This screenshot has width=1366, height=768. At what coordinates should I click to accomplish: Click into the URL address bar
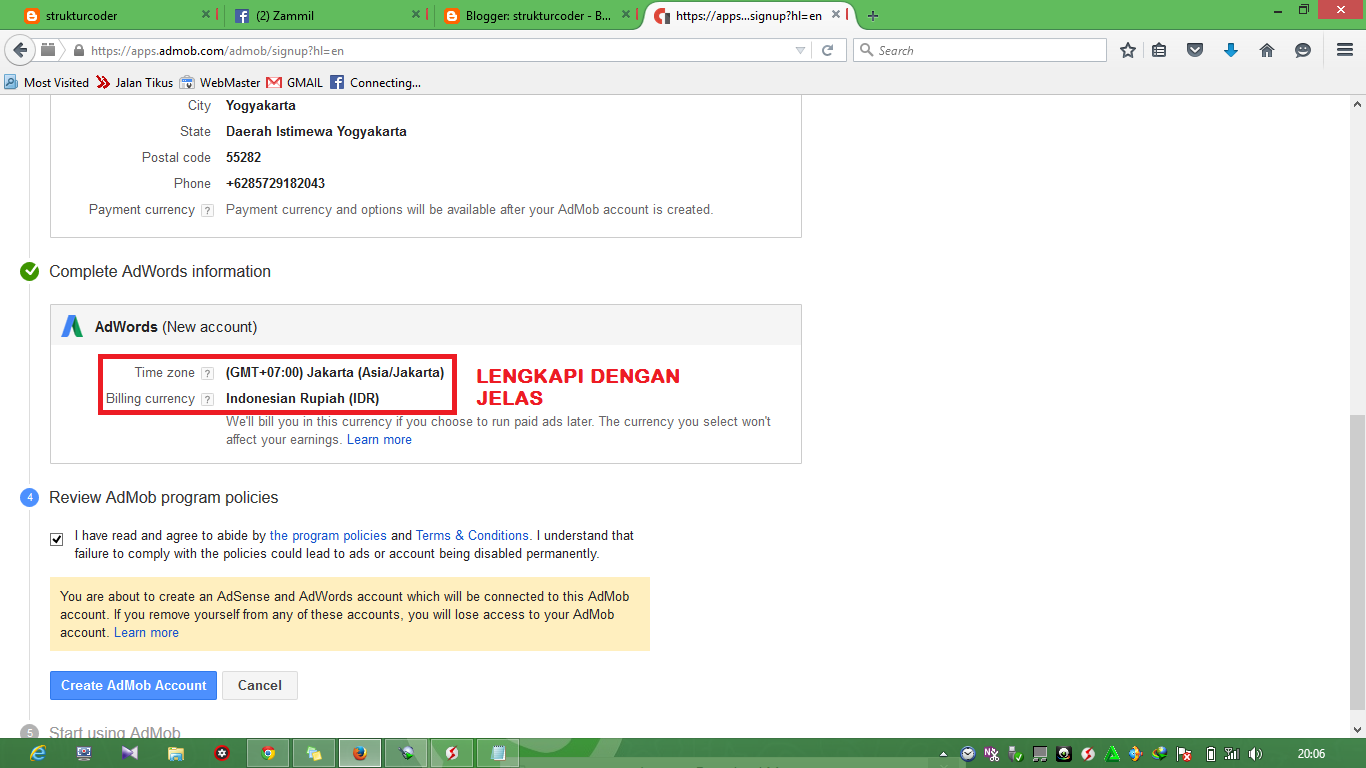tap(440, 50)
